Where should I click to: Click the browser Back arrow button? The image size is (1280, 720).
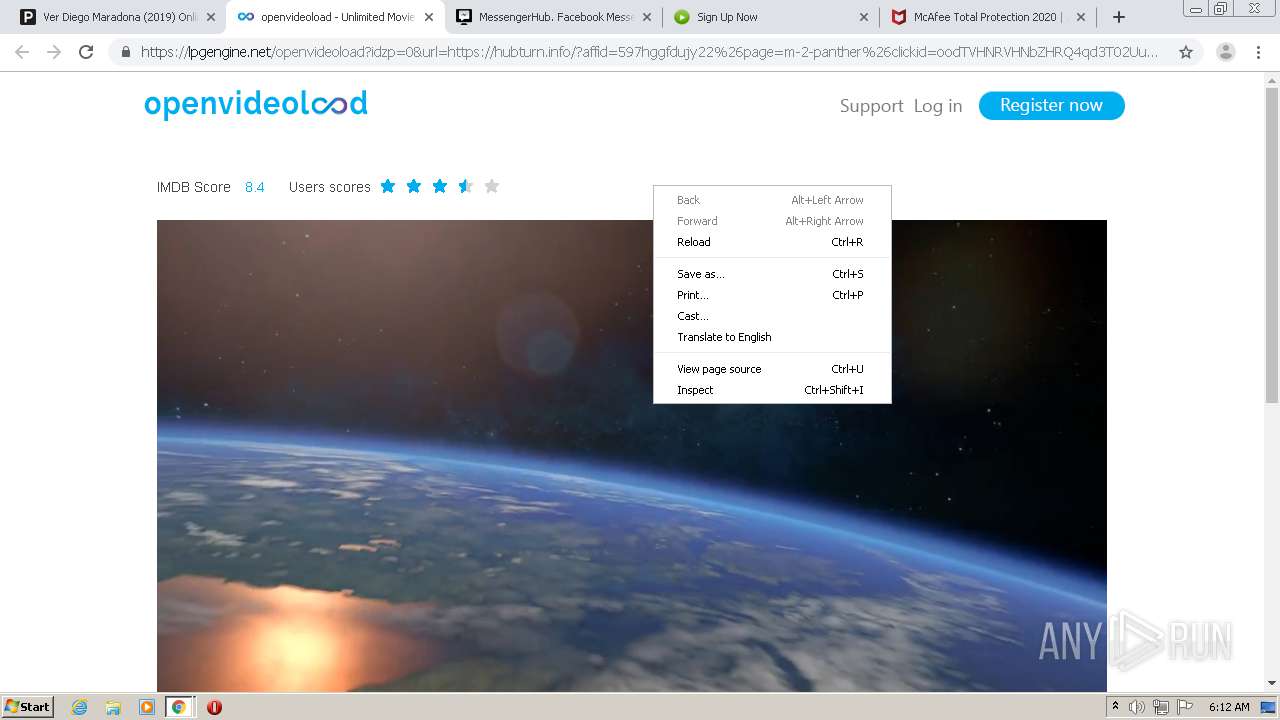click(22, 52)
